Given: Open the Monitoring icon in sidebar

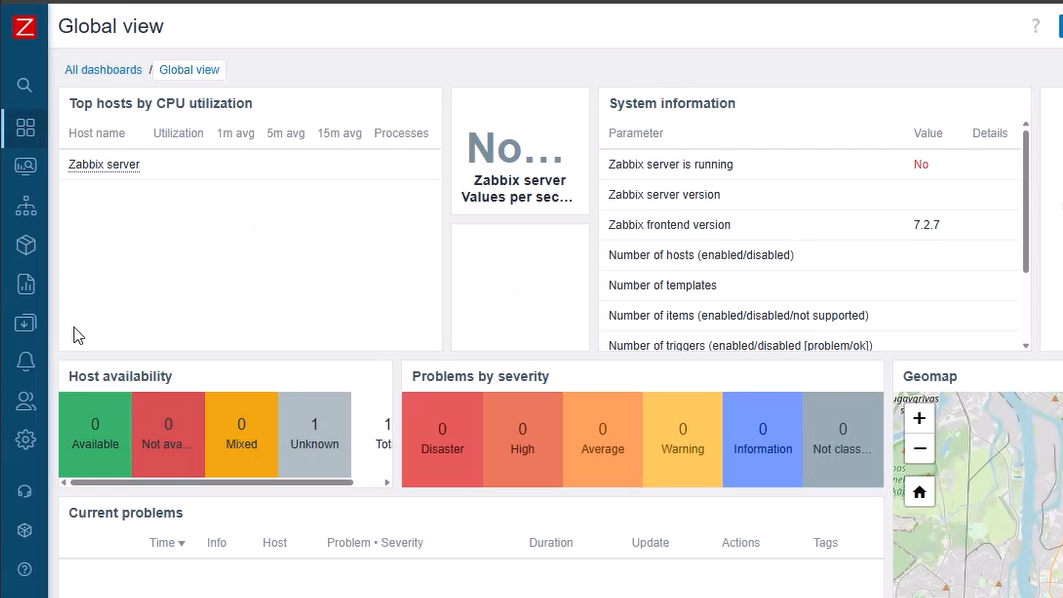Looking at the screenshot, I should 25,167.
